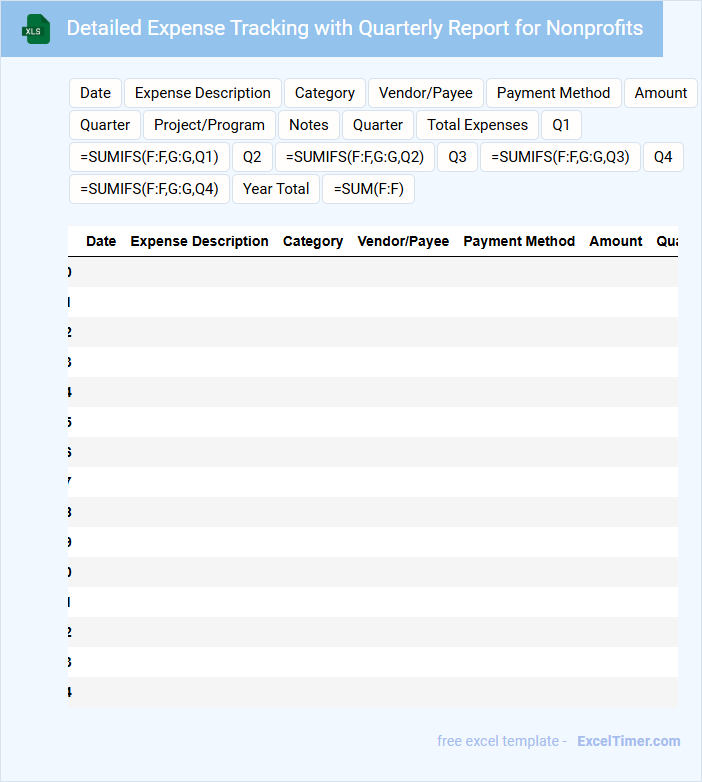Open the ExcelTimer.com link
The height and width of the screenshot is (782, 702).
(x=629, y=741)
